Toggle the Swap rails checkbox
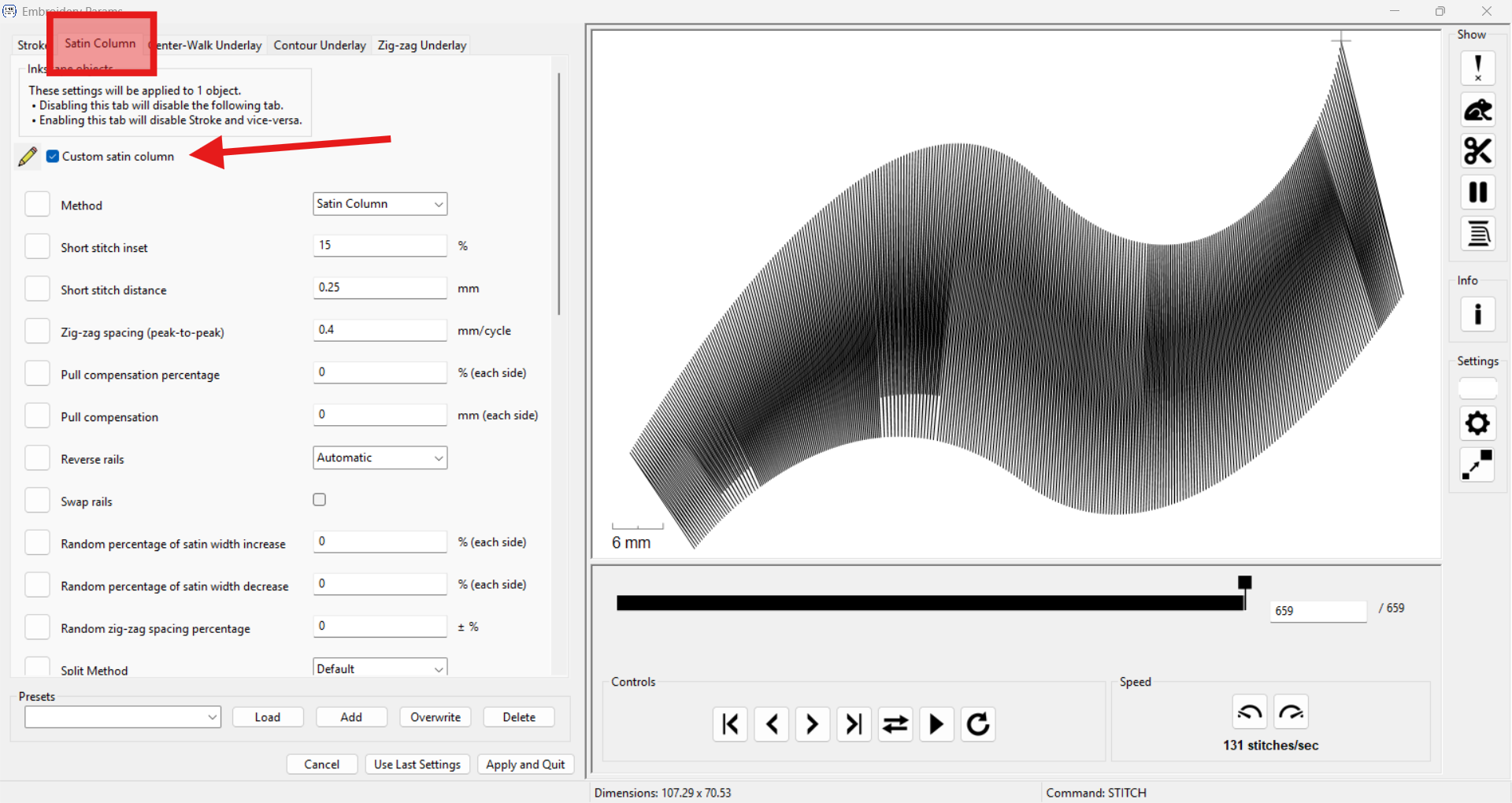Image resolution: width=1512 pixels, height=803 pixels. 320,500
